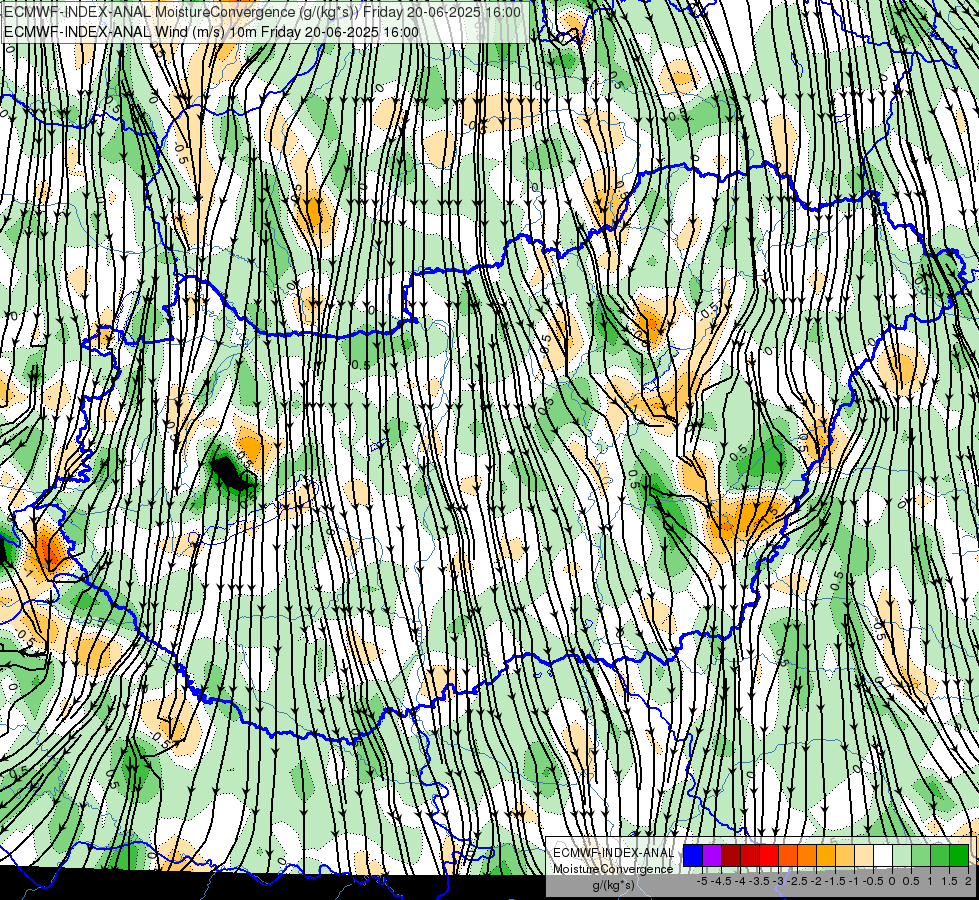
Task: Click the Wind 10m title line
Action: coord(212,32)
